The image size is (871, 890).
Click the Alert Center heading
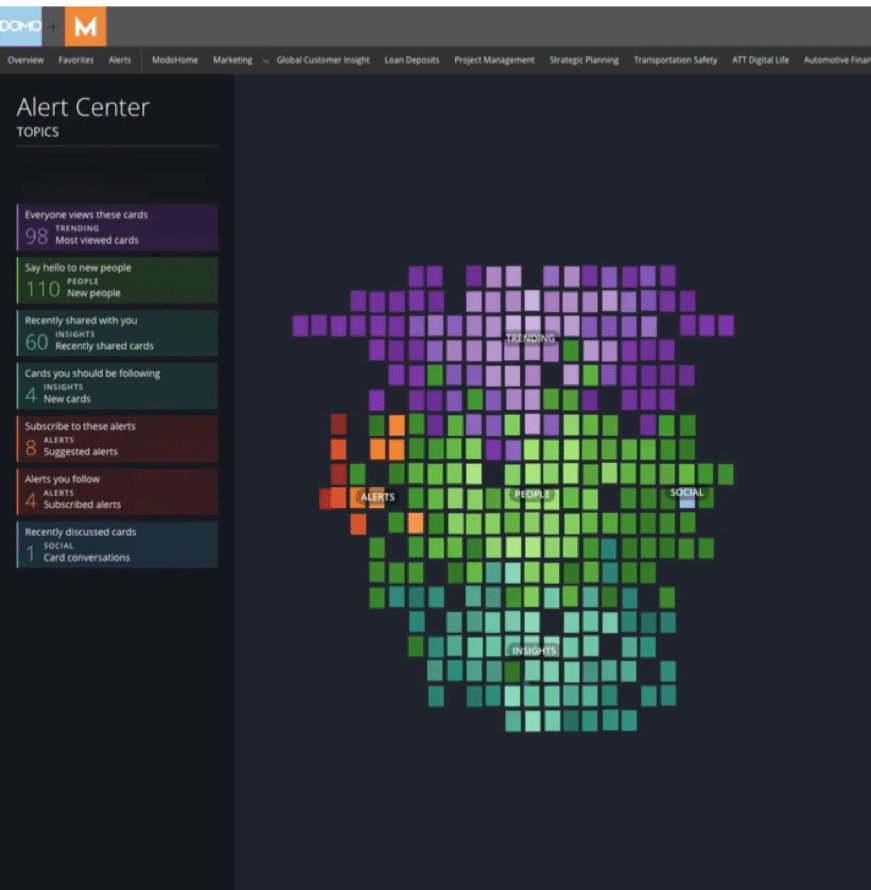click(x=83, y=107)
